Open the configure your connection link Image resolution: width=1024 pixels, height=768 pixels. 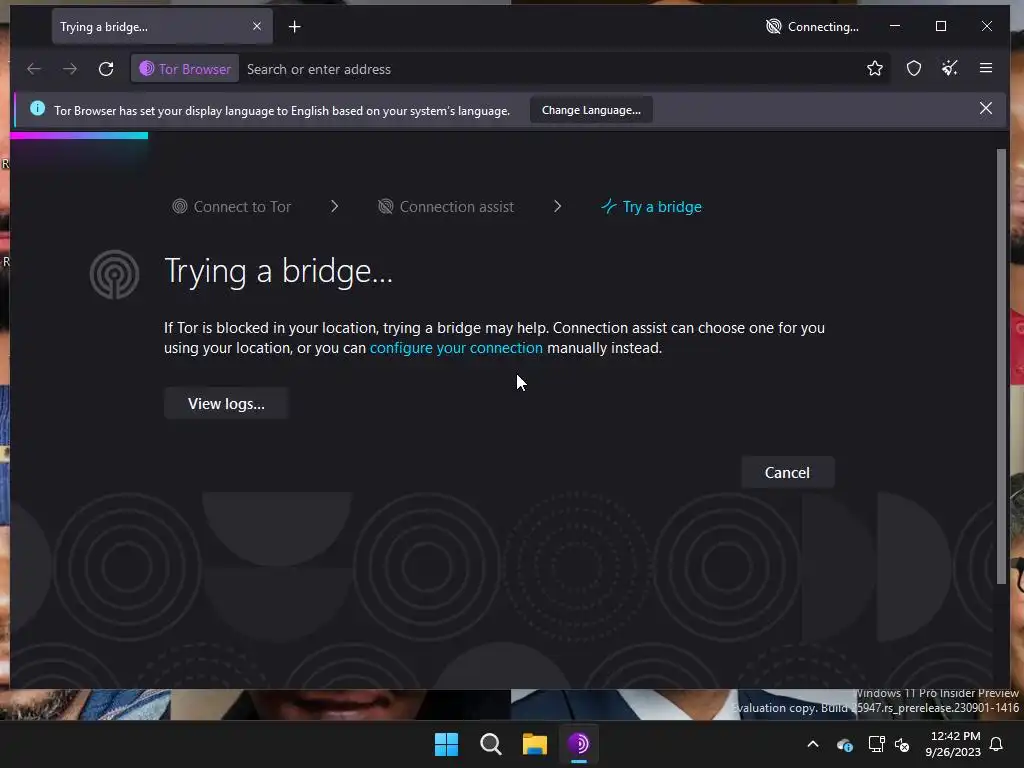(x=456, y=348)
